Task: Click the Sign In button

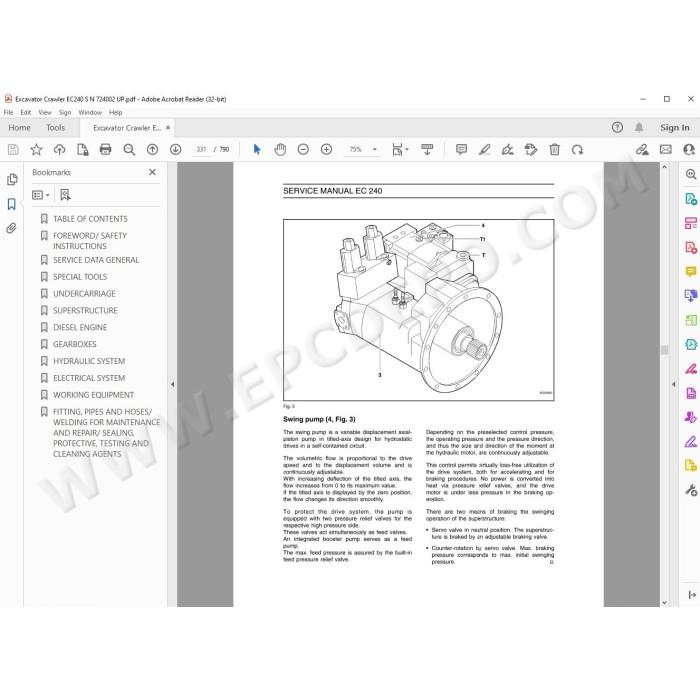Action: [675, 128]
